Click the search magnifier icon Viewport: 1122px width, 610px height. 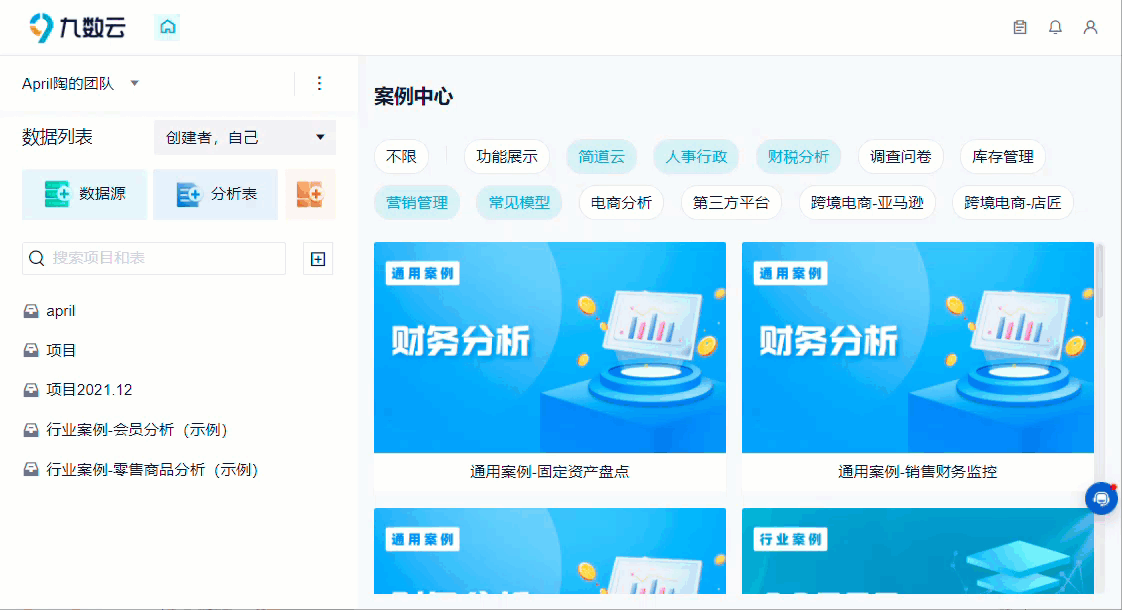[x=36, y=258]
